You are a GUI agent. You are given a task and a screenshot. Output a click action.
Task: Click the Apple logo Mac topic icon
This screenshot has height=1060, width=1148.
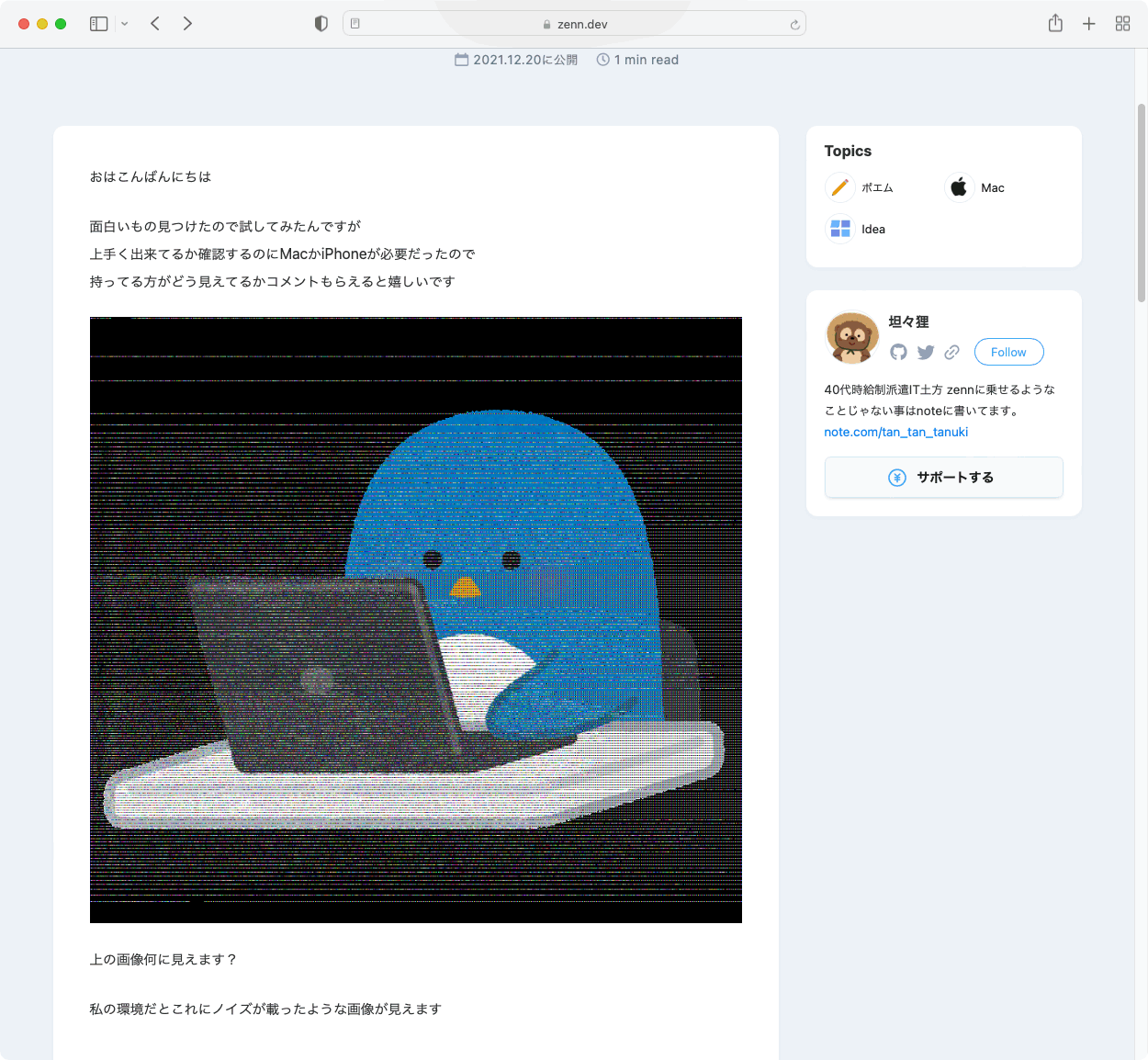(x=959, y=187)
